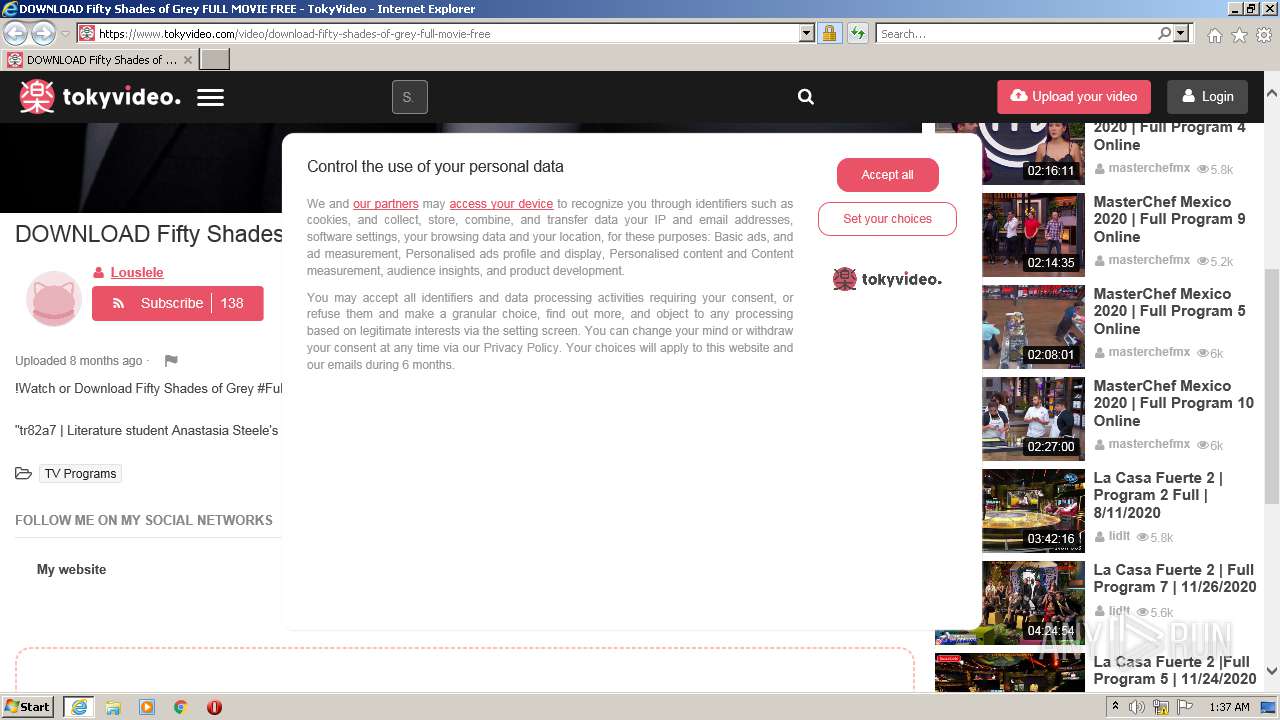Open the Favorites star icon
The height and width of the screenshot is (720, 1280).
coord(1239,34)
